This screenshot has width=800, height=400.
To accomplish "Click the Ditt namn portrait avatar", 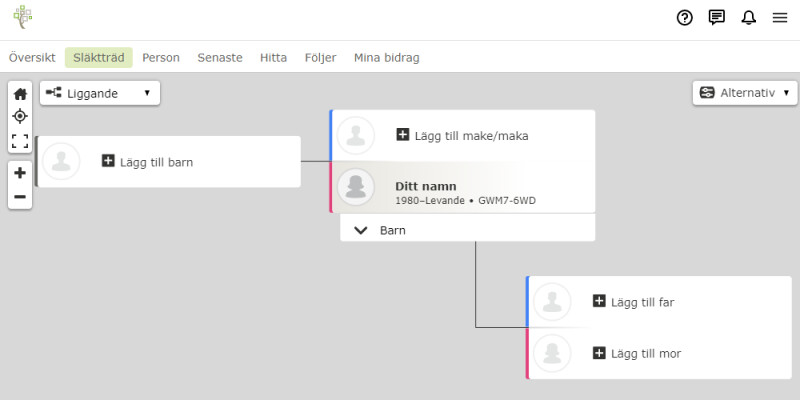I will coord(356,187).
